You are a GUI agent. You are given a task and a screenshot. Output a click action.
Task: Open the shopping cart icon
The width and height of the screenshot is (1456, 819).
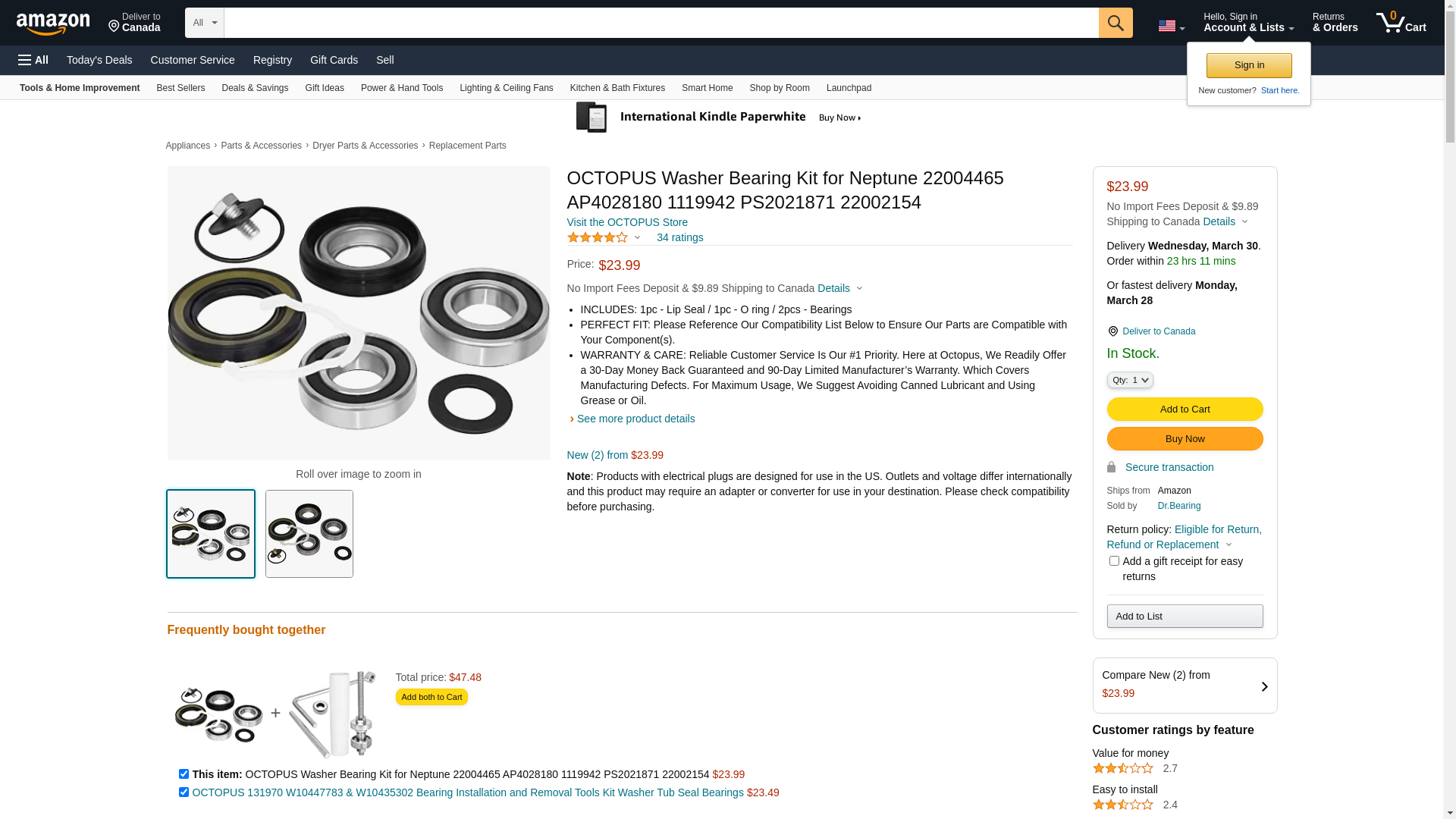1400,23
